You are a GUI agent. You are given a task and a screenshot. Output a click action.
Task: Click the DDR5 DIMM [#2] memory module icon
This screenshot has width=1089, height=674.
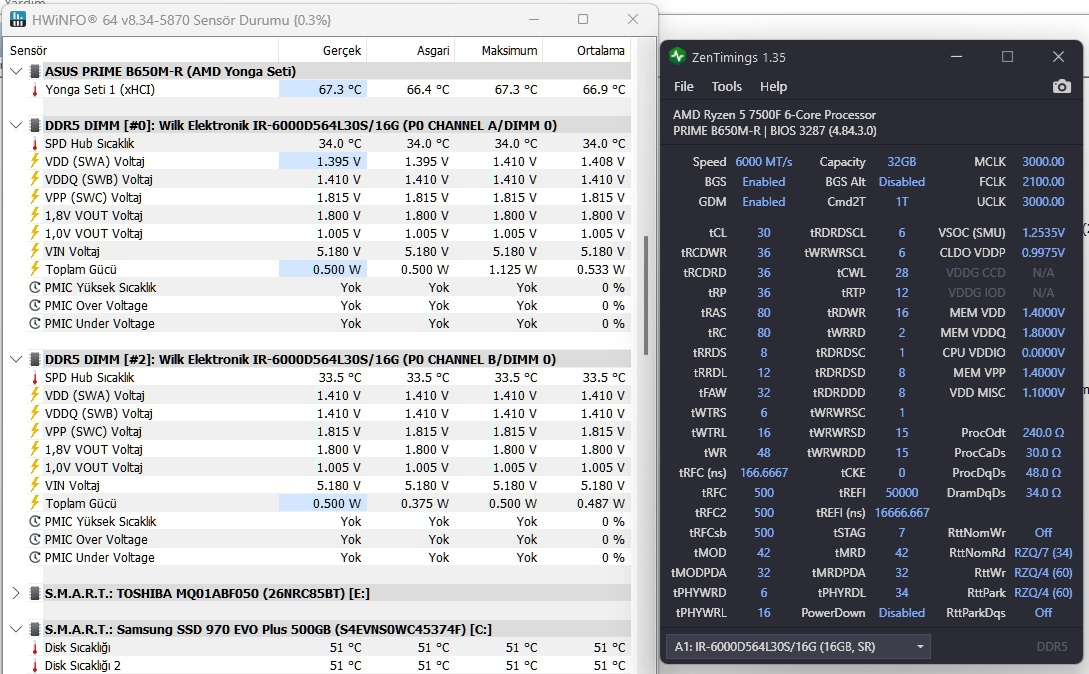pyautogui.click(x=35, y=360)
